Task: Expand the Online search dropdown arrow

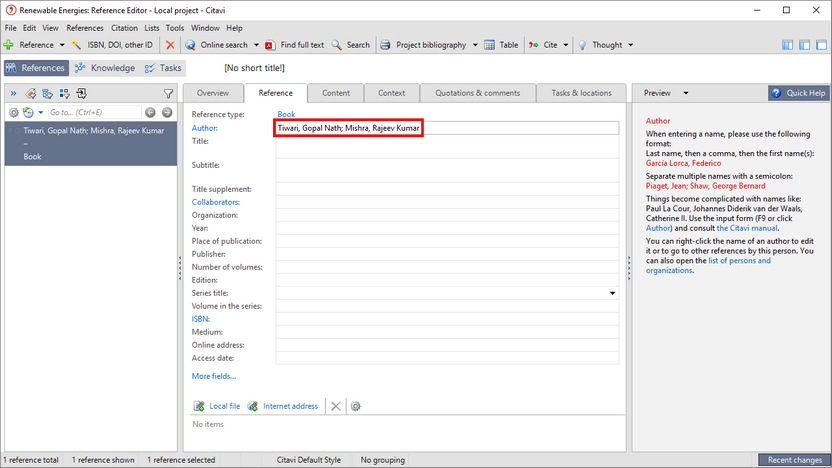Action: [256, 45]
